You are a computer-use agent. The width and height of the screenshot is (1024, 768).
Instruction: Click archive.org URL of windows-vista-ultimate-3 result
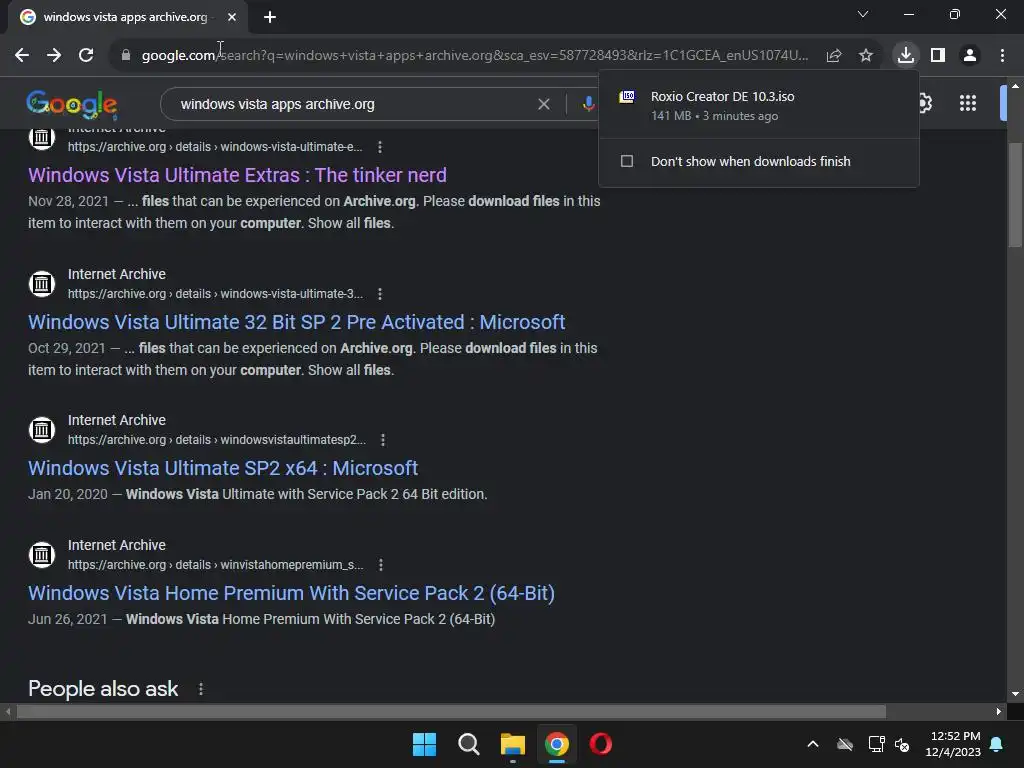click(x=215, y=294)
